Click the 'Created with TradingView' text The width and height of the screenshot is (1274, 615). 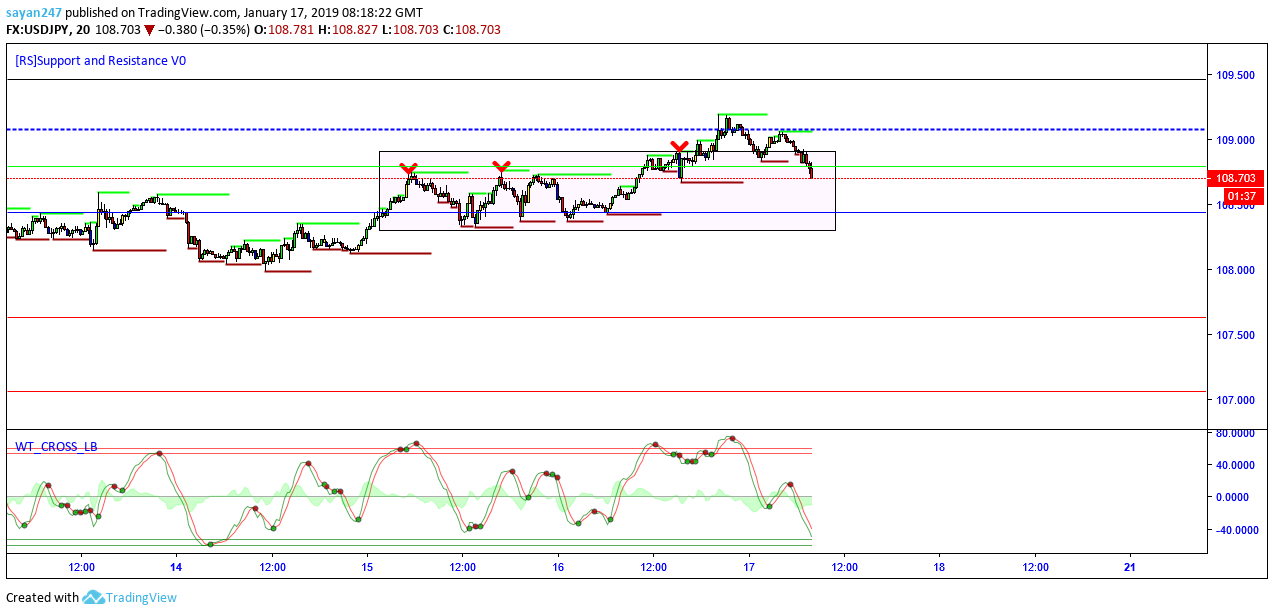coord(91,597)
